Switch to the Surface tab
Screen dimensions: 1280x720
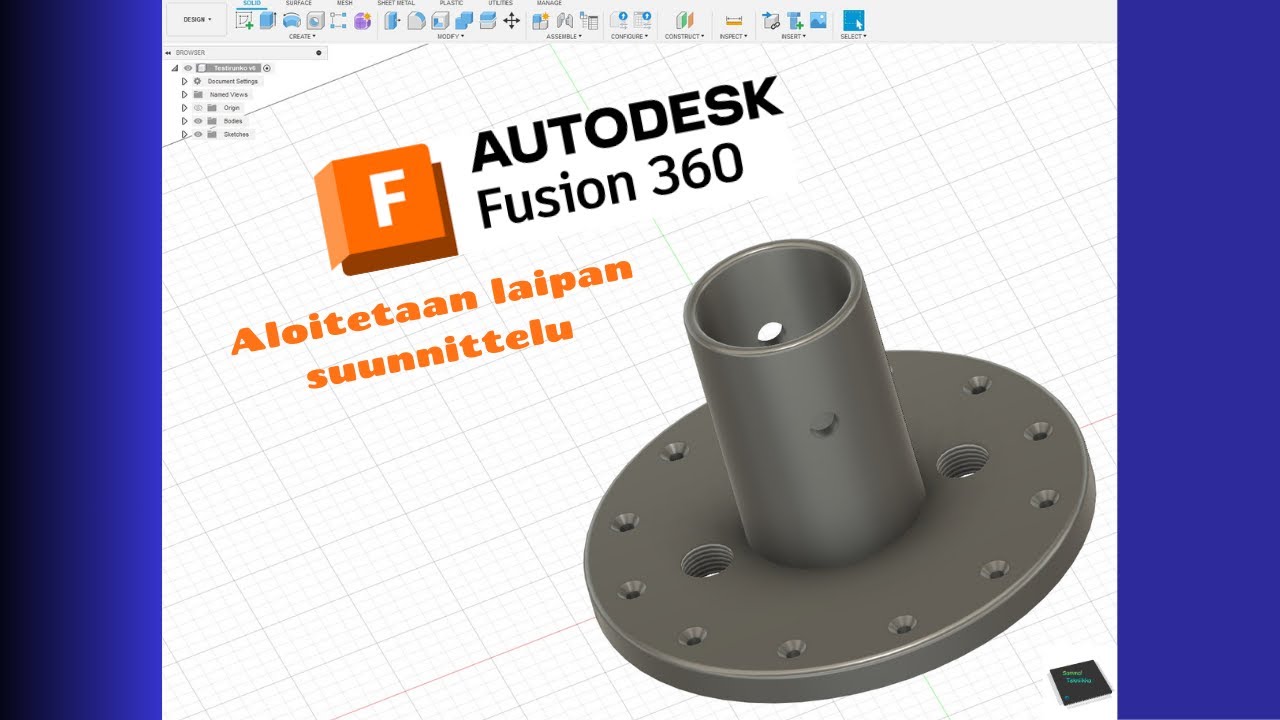pyautogui.click(x=298, y=3)
